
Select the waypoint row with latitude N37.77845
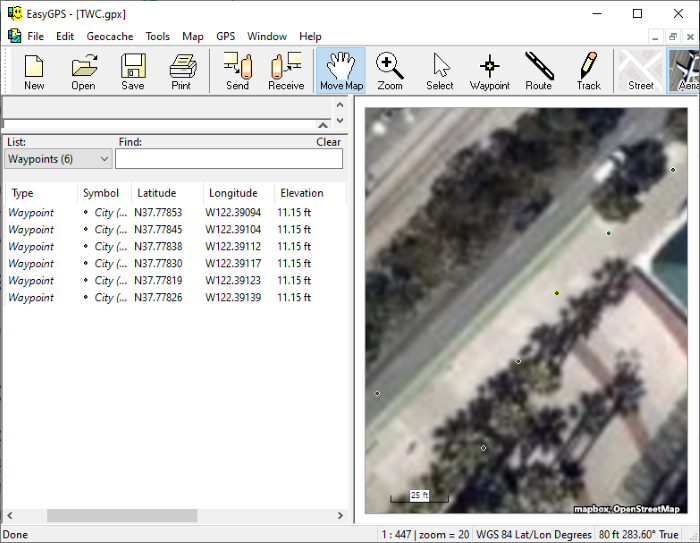click(x=175, y=230)
